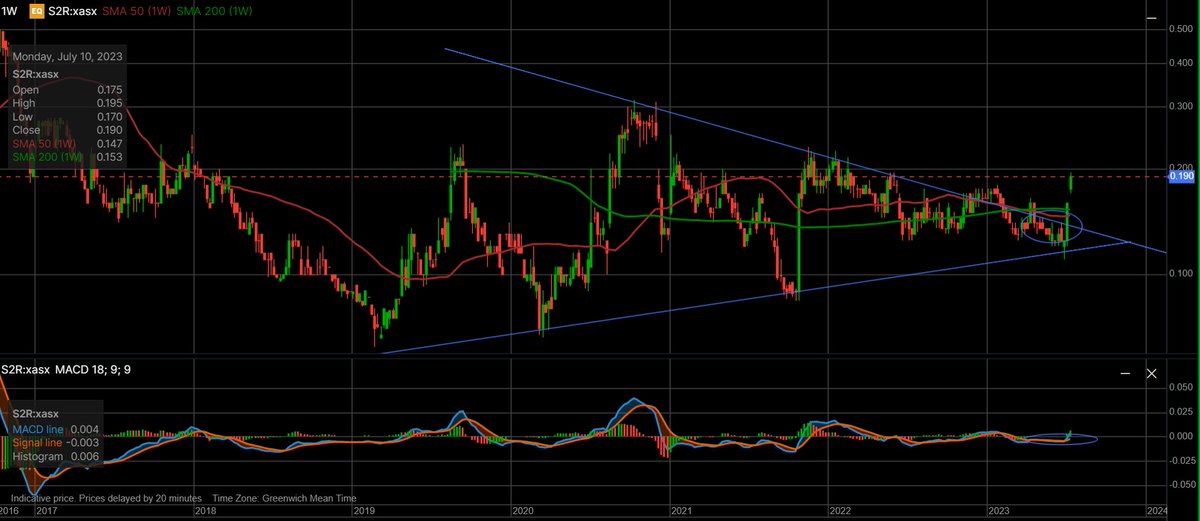The image size is (1200, 521).
Task: Click the SMA 50 value 0.147 tooltip row
Action: pos(67,144)
